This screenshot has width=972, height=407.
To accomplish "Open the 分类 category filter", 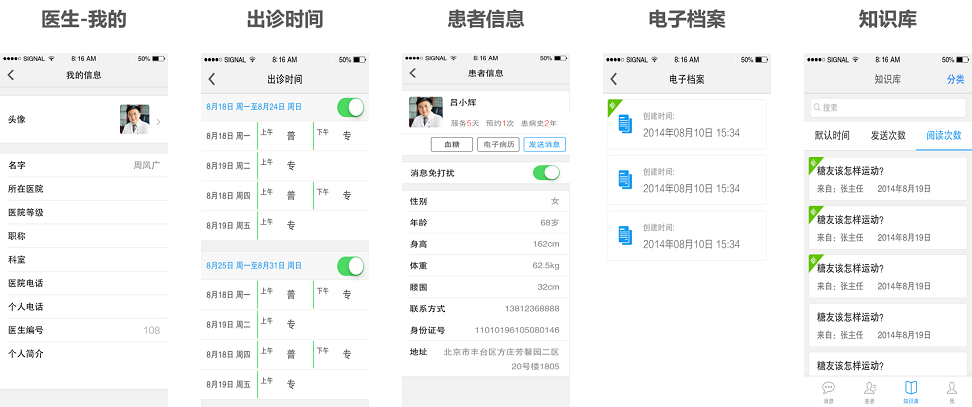I will click(x=955, y=79).
